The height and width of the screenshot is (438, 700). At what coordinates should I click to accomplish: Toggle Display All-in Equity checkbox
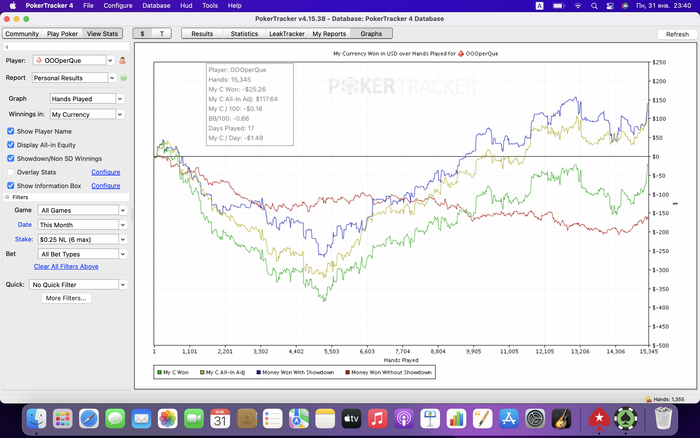click(x=10, y=145)
